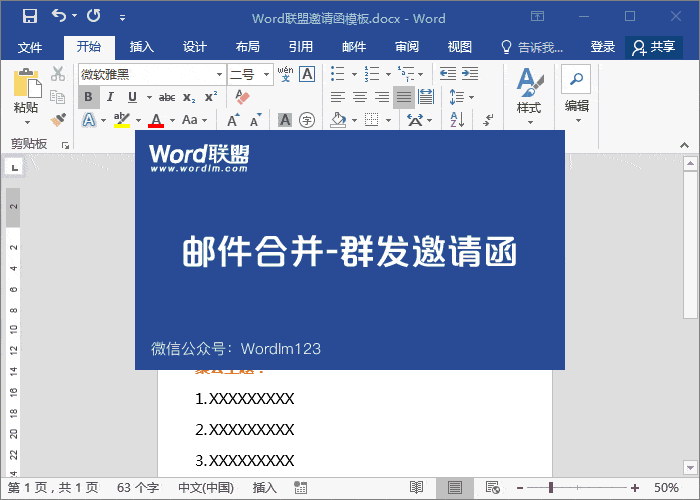This screenshot has height=500, width=700.
Task: Click the Multilevel list icon
Action: [405, 74]
